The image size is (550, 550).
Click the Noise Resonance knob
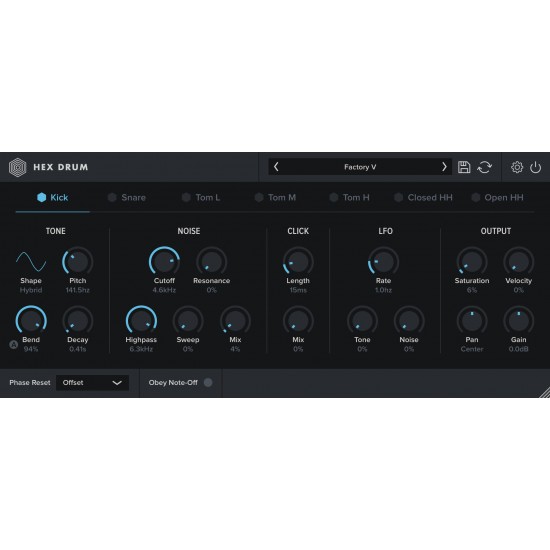click(212, 262)
